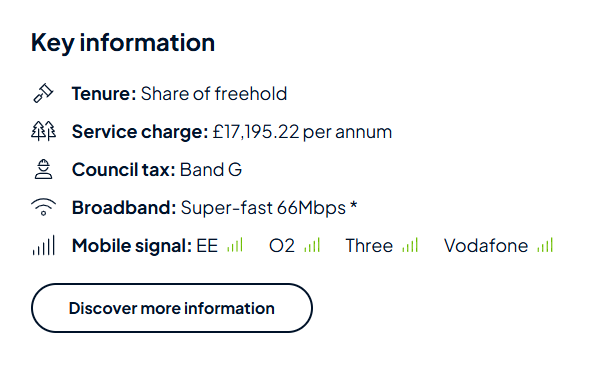Open Discover more information button
The width and height of the screenshot is (598, 368).
(x=172, y=308)
